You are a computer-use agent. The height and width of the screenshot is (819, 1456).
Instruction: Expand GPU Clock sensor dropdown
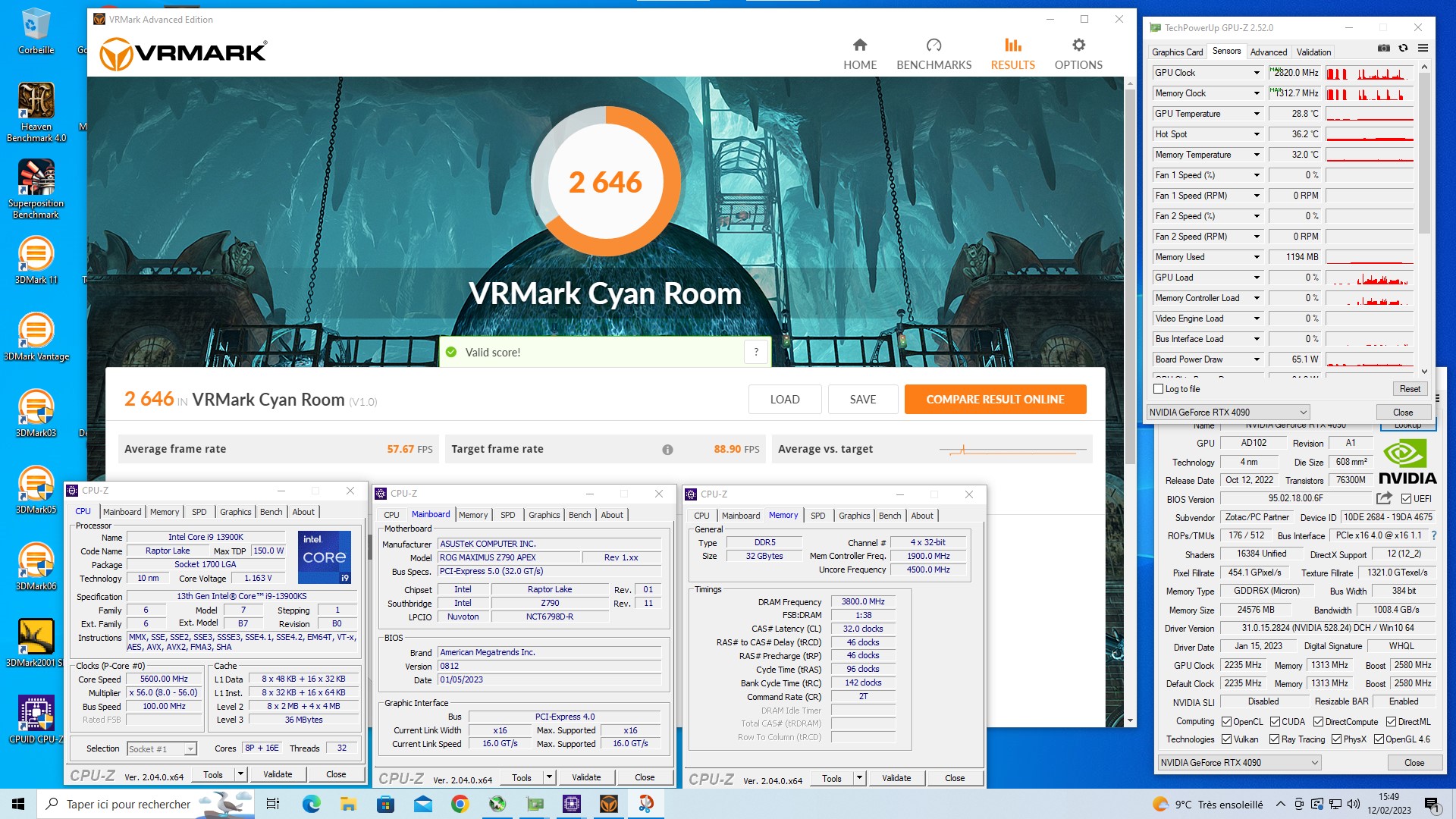[x=1257, y=73]
